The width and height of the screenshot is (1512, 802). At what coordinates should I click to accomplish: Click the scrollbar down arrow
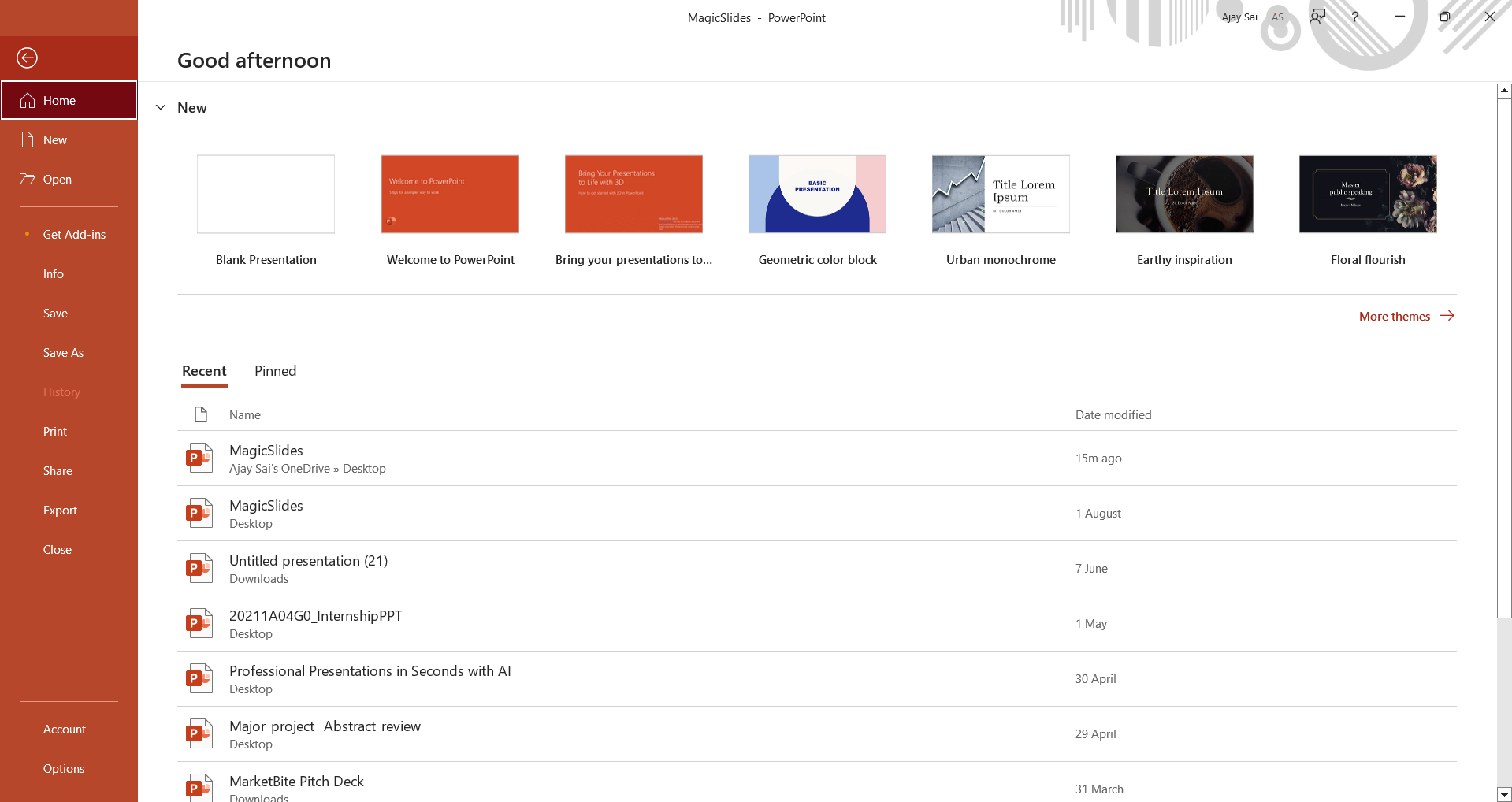[1504, 794]
